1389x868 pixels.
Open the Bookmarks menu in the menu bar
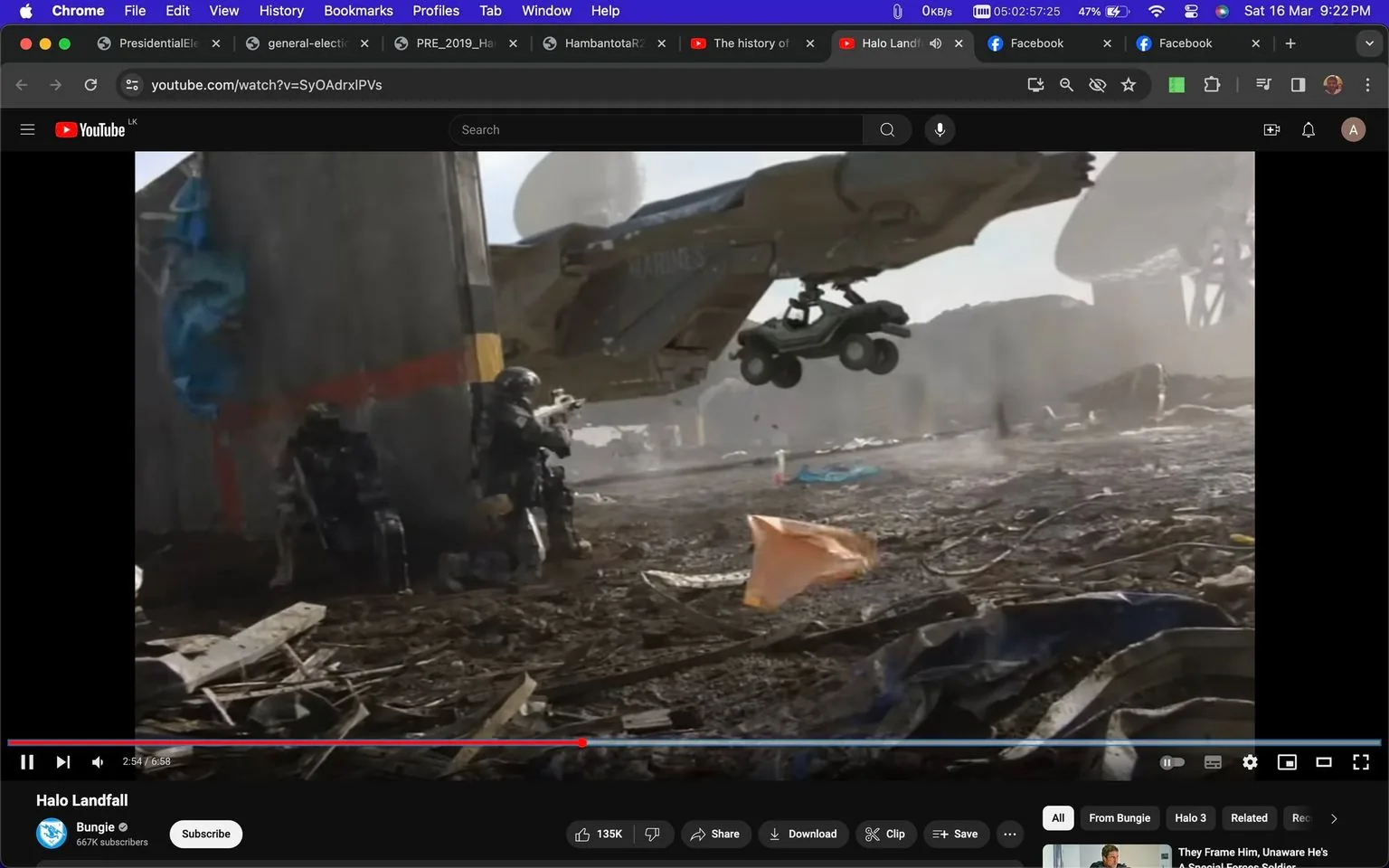[358, 10]
